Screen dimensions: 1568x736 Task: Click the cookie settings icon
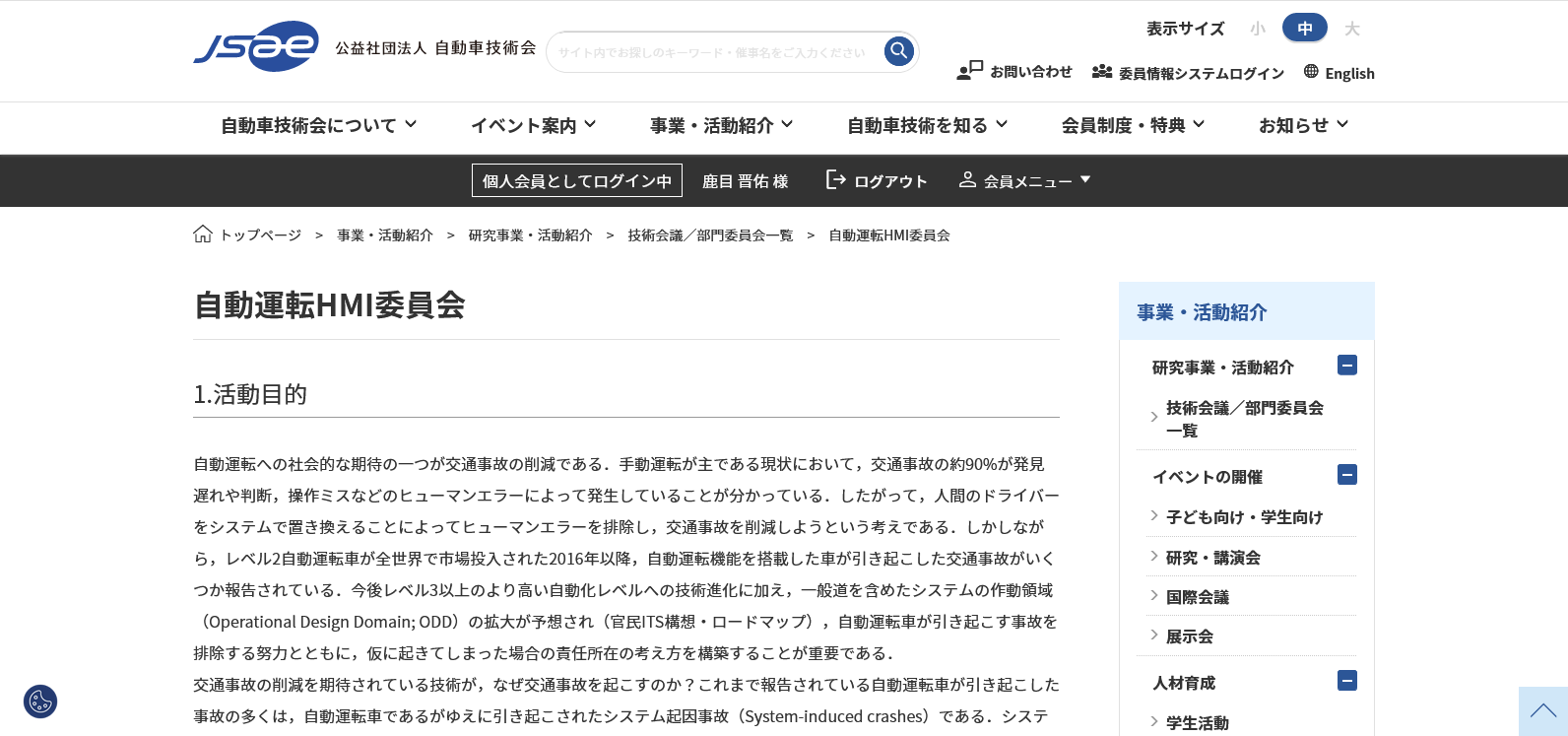pos(40,702)
